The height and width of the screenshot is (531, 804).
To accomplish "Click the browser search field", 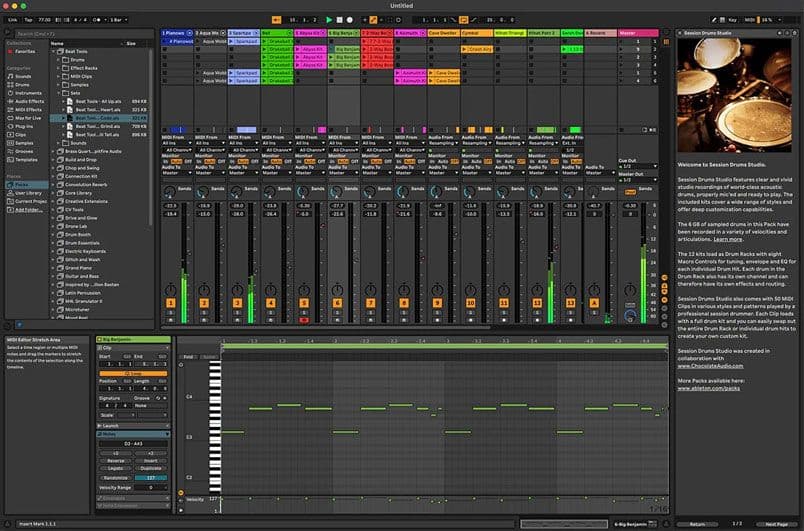I will tap(84, 34).
